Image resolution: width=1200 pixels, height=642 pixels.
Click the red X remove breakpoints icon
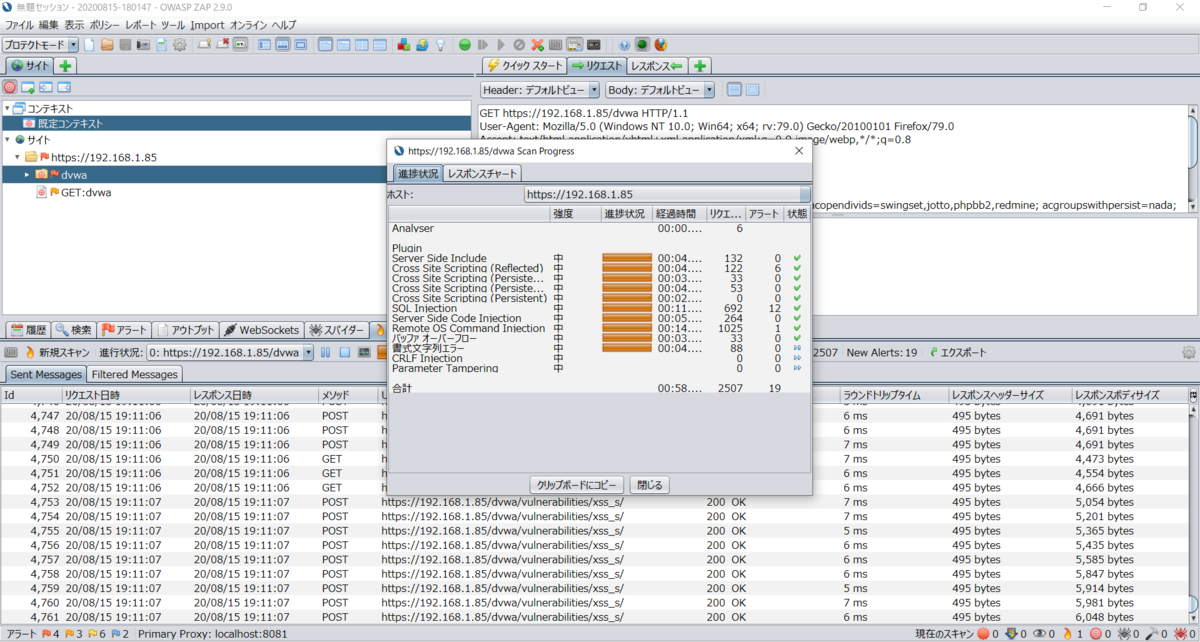(x=537, y=45)
